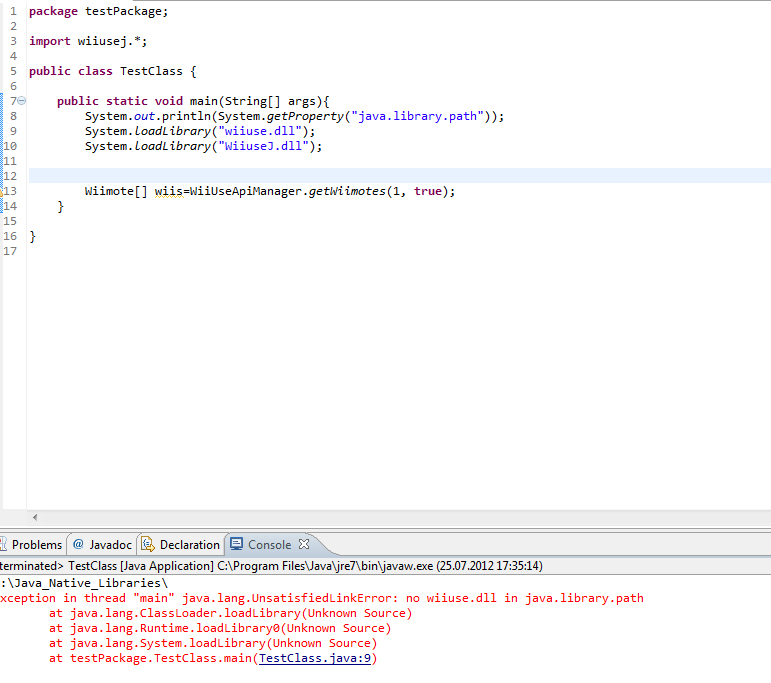Click the Javadoc @ icon
771x683 pixels.
(x=79, y=545)
